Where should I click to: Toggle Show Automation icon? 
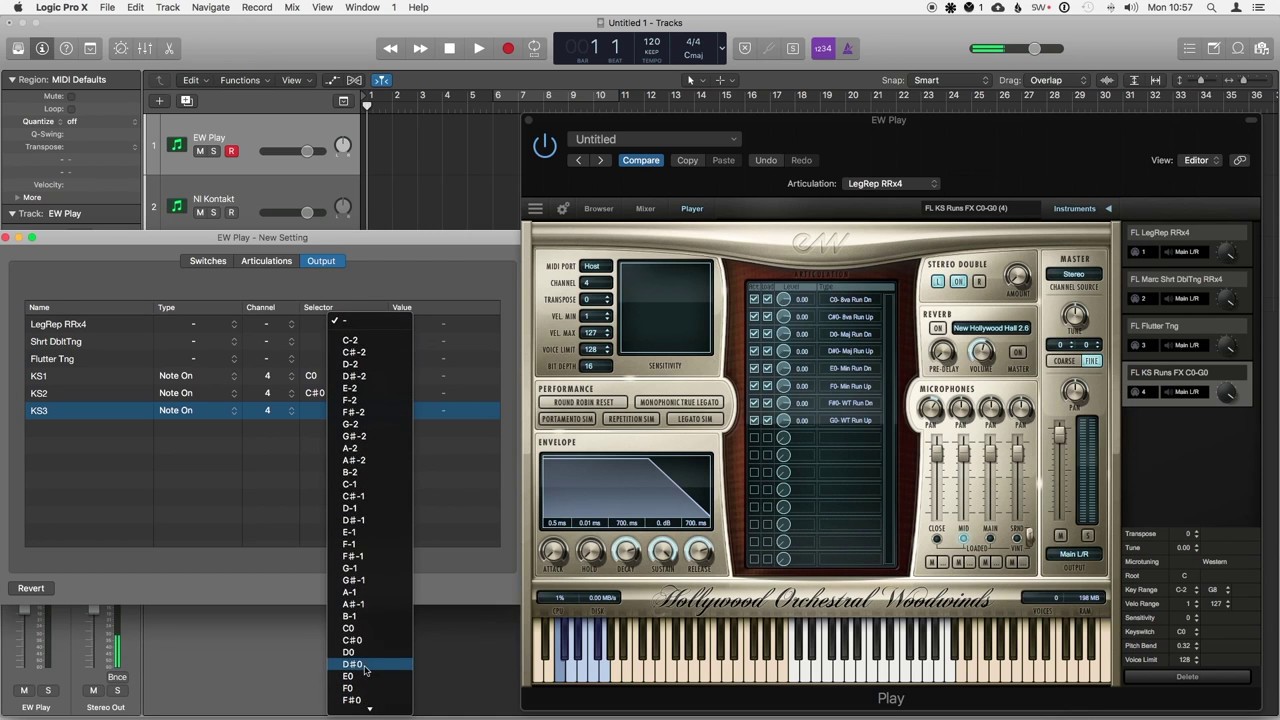pyautogui.click(x=334, y=80)
